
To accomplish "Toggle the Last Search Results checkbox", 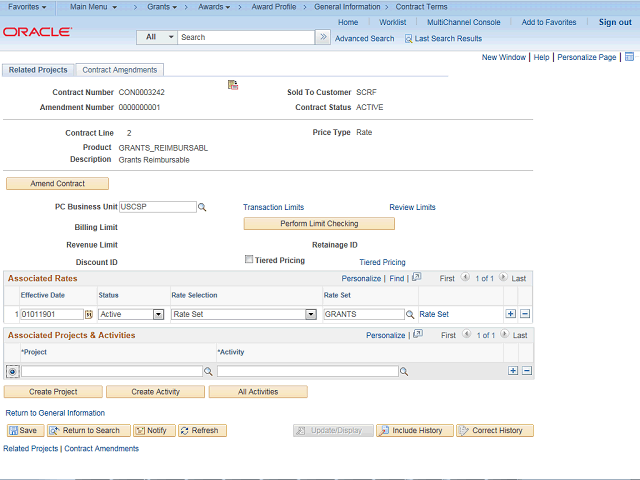I will pos(408,38).
